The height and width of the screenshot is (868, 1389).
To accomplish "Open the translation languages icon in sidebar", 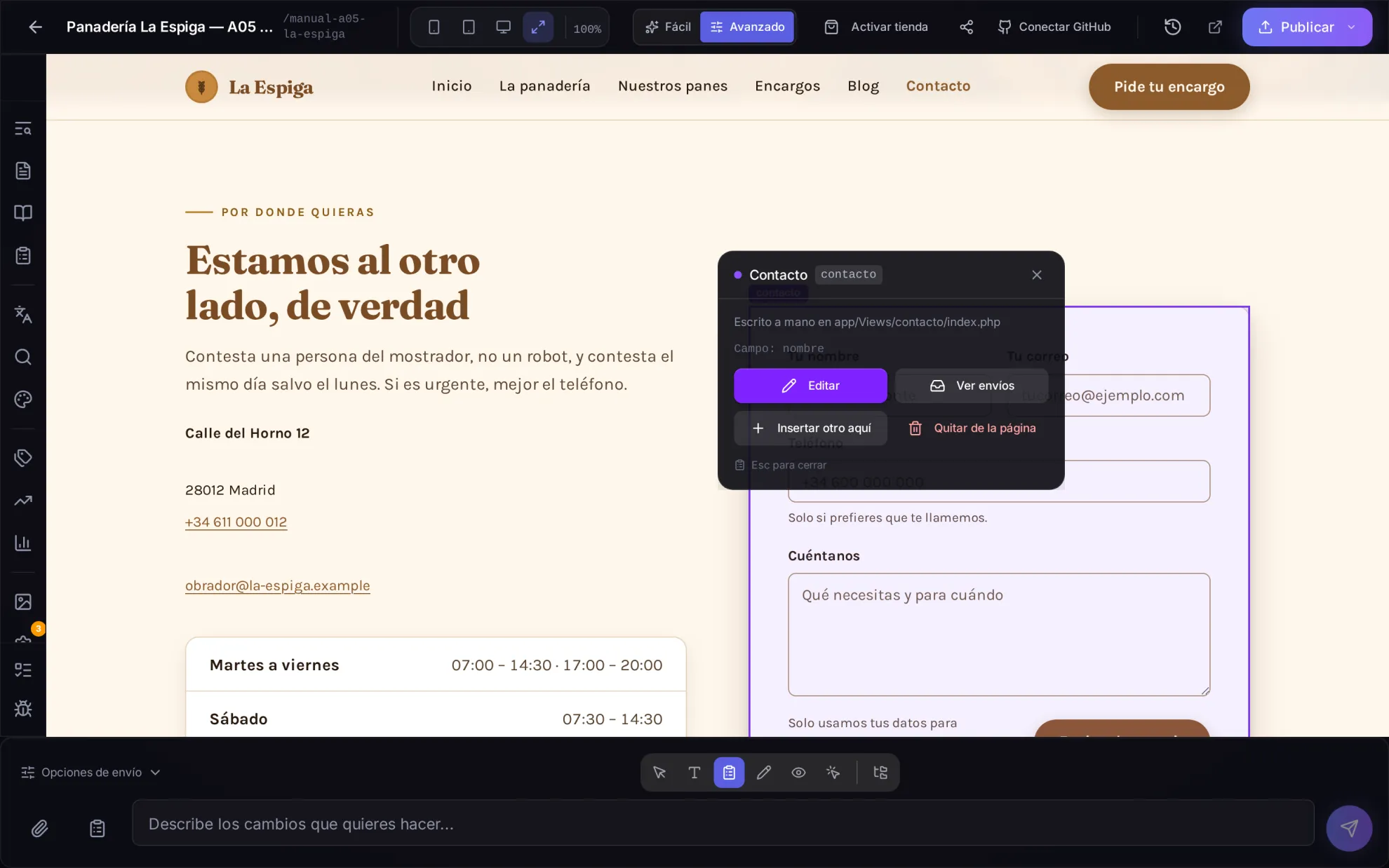I will (23, 315).
